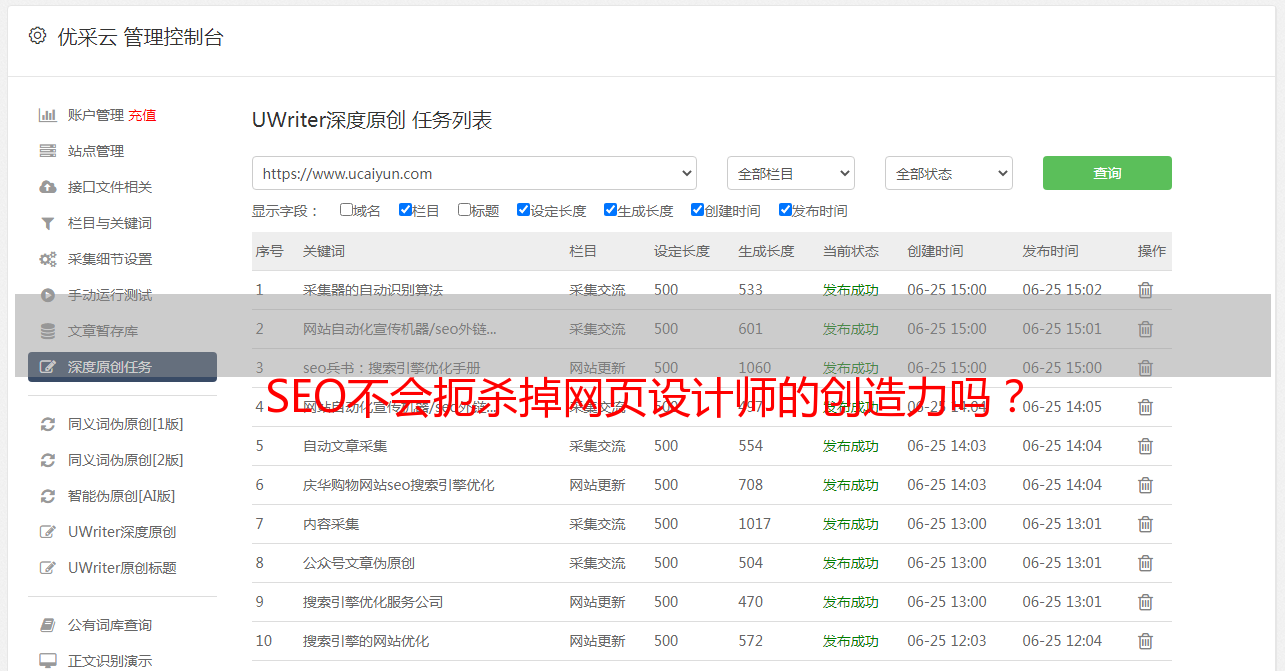Screen dimensions: 1285x671
Task: Click the server icon next to 站点管理
Action: pos(47,151)
